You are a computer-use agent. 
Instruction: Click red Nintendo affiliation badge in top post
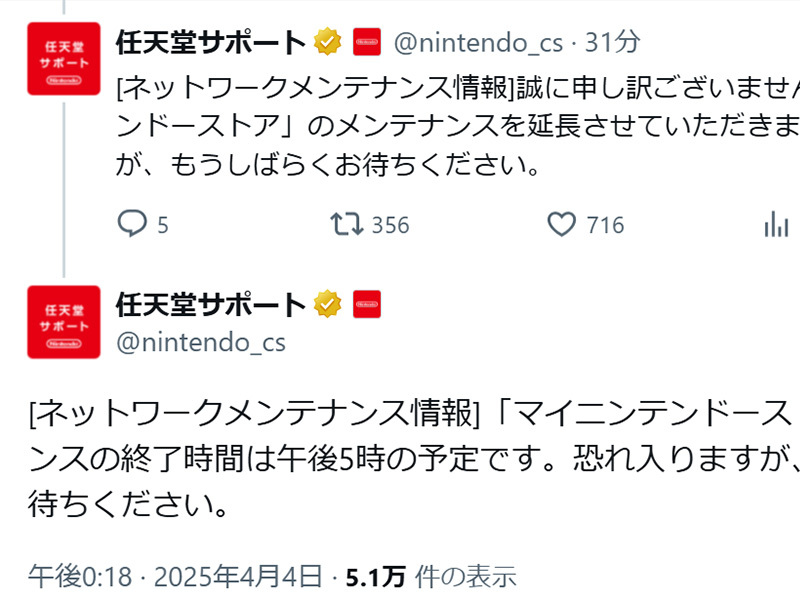(367, 42)
